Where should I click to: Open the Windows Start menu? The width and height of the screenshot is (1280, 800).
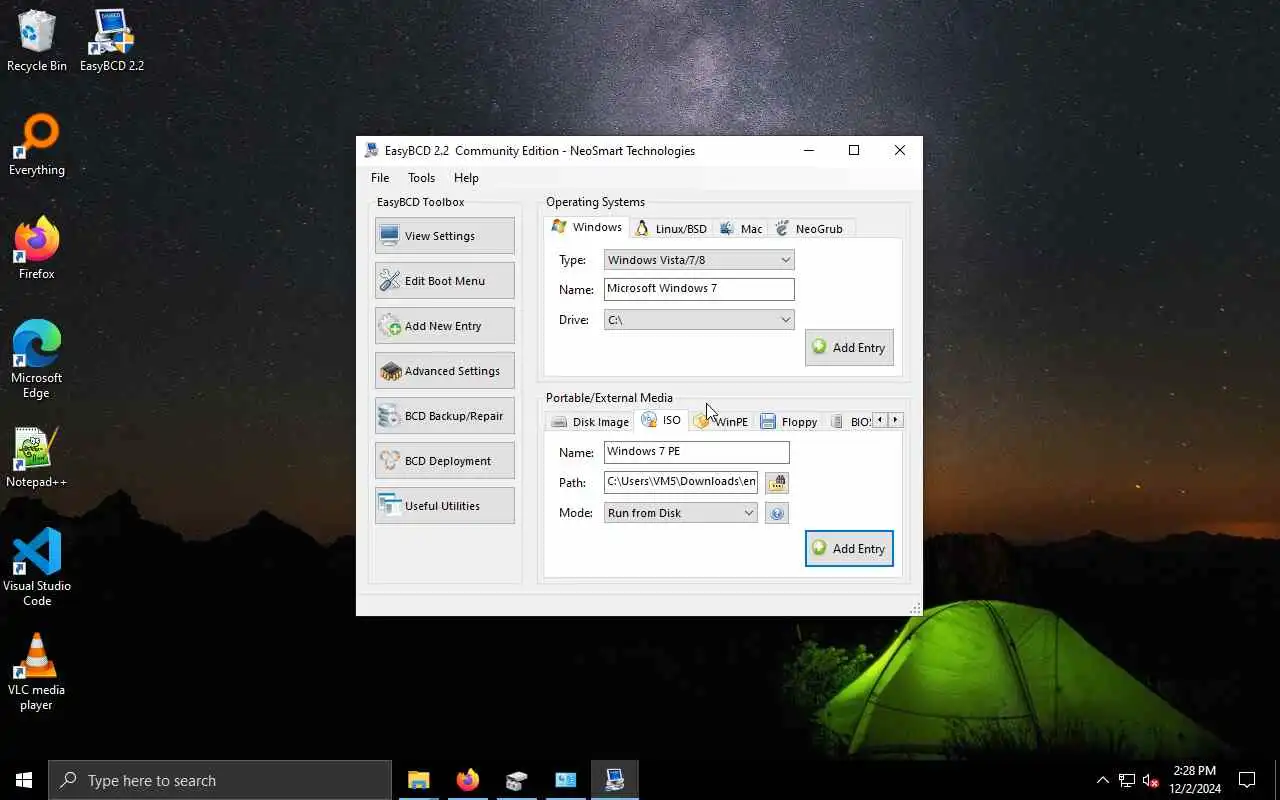[24, 780]
